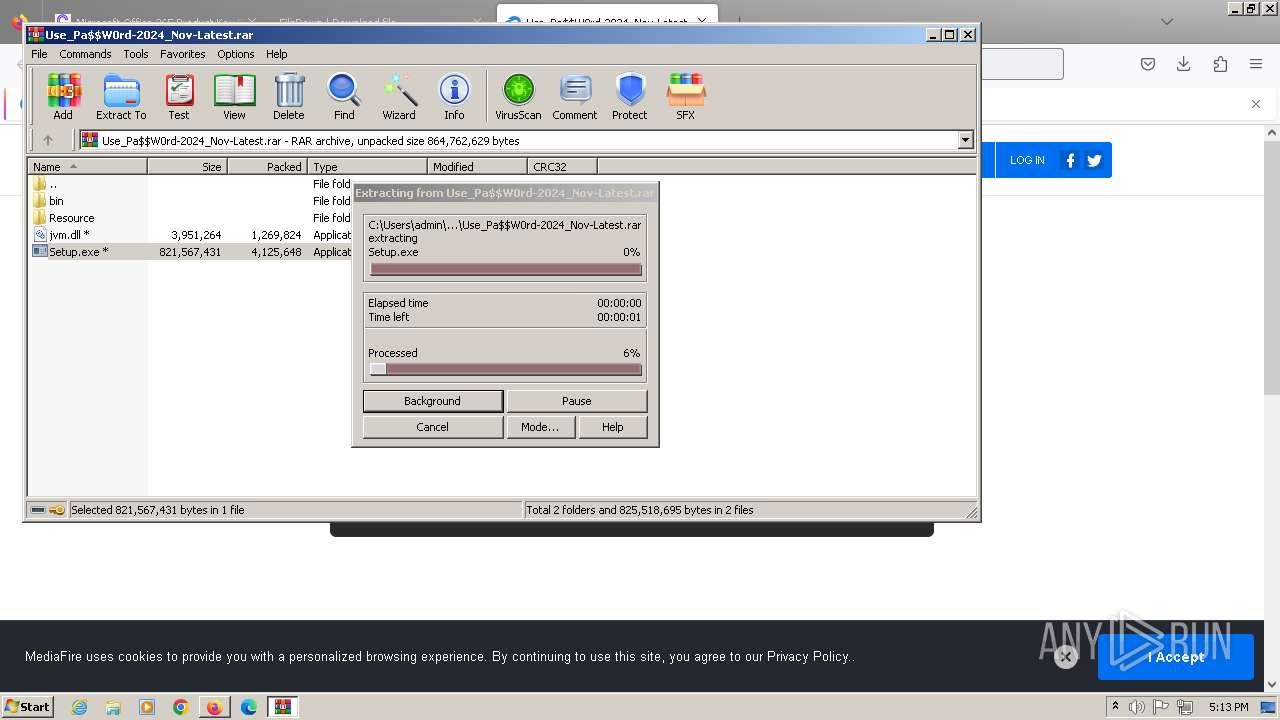Click the Facebook icon on MediaFire page
Viewport: 1280px width, 720px height.
(1070, 160)
